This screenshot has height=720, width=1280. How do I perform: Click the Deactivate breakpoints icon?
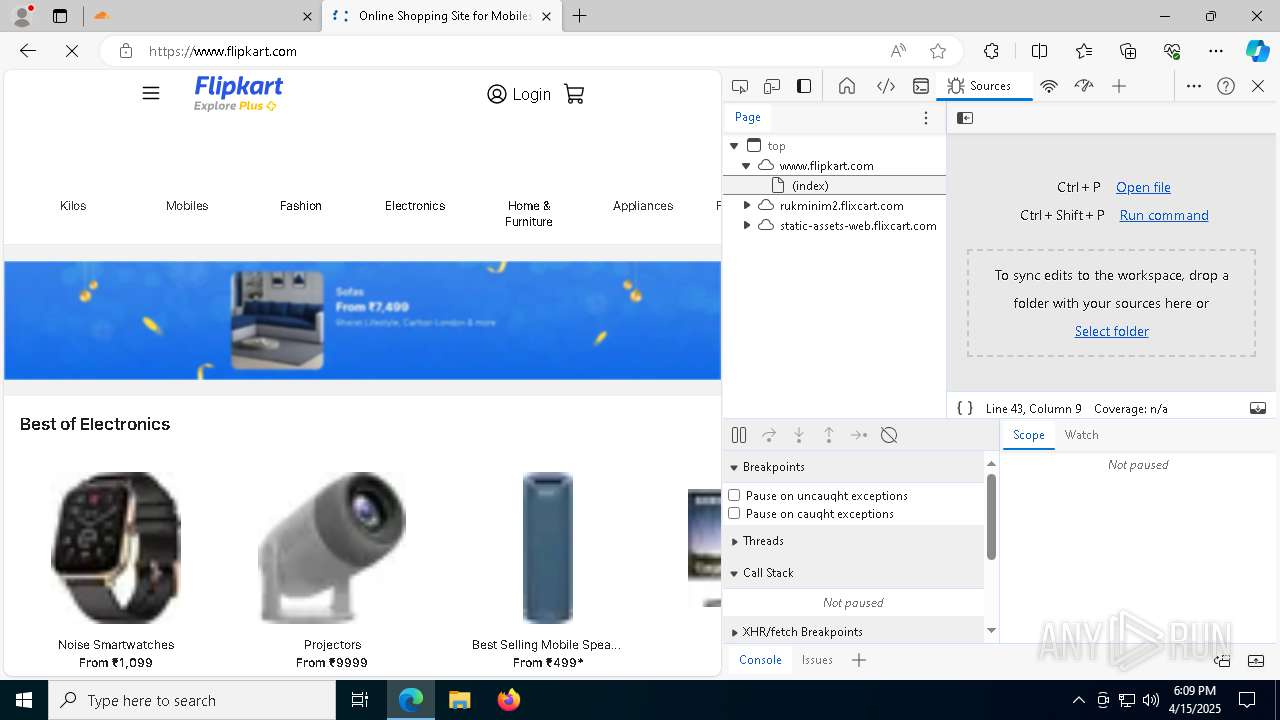tap(889, 435)
